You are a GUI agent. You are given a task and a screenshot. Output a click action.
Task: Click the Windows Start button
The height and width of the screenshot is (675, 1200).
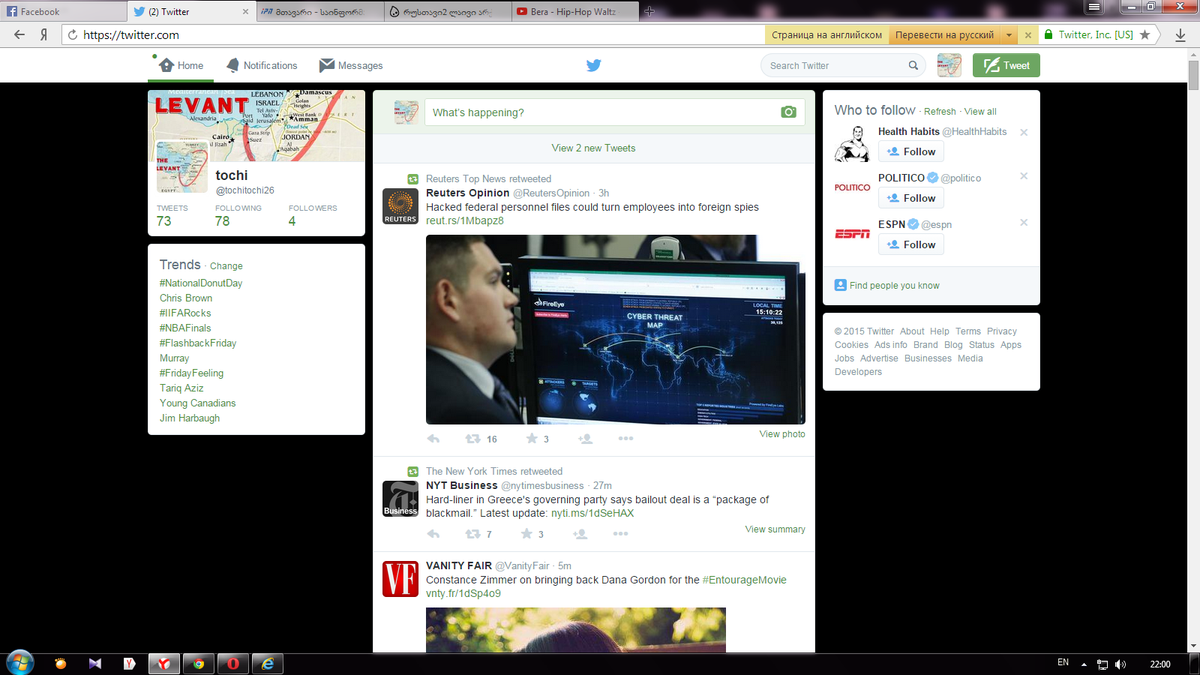point(19,662)
